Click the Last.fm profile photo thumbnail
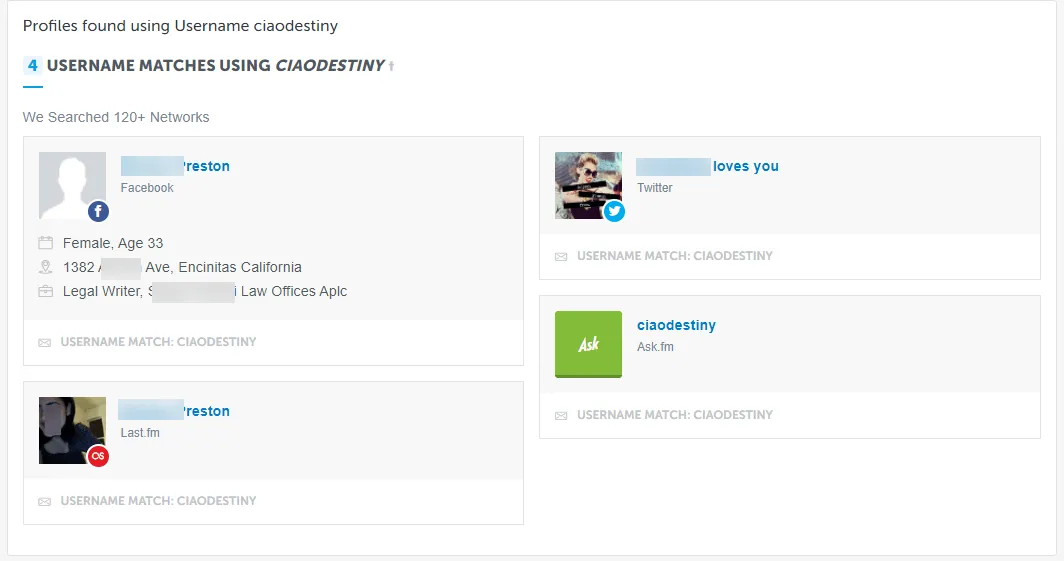 [70, 428]
